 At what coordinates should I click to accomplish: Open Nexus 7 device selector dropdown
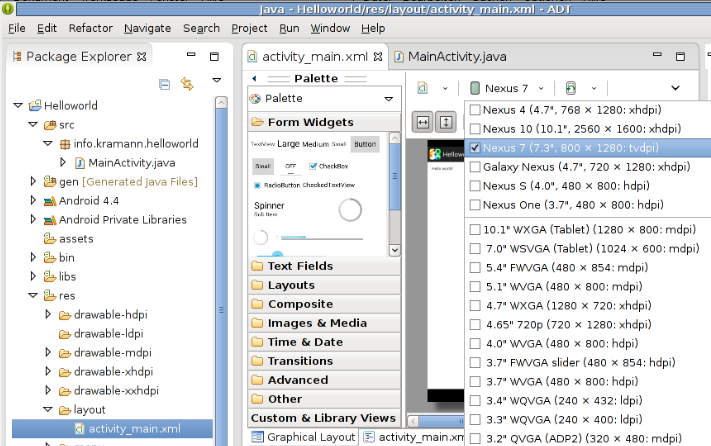[506, 88]
